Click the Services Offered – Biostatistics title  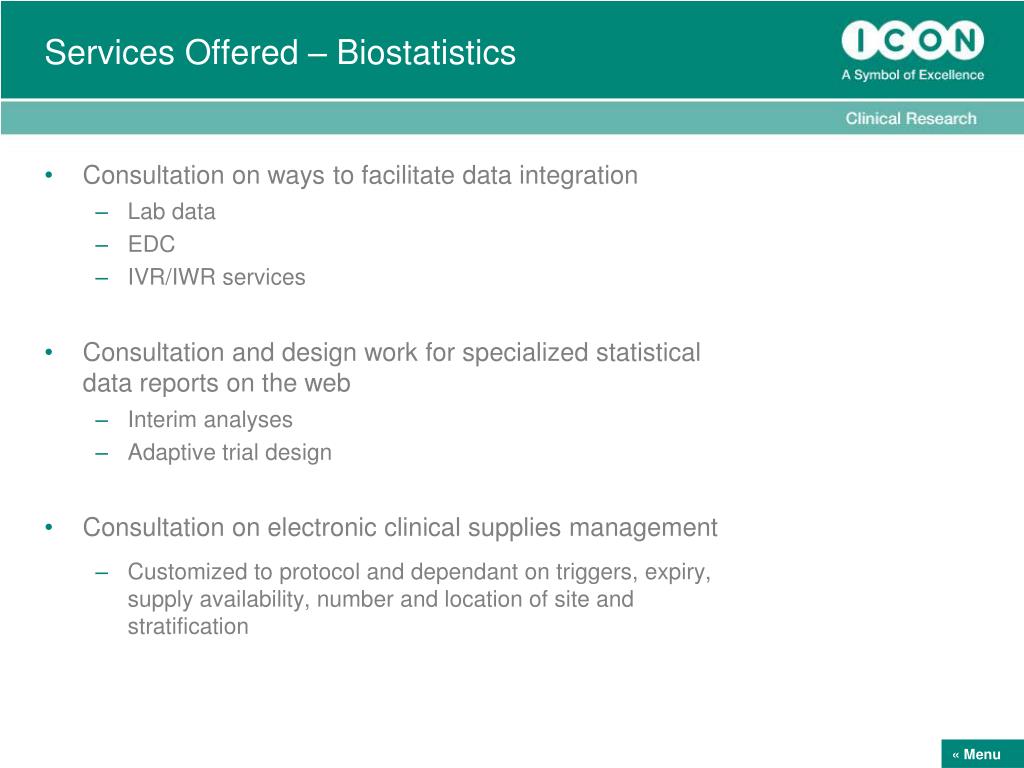pyautogui.click(x=280, y=52)
